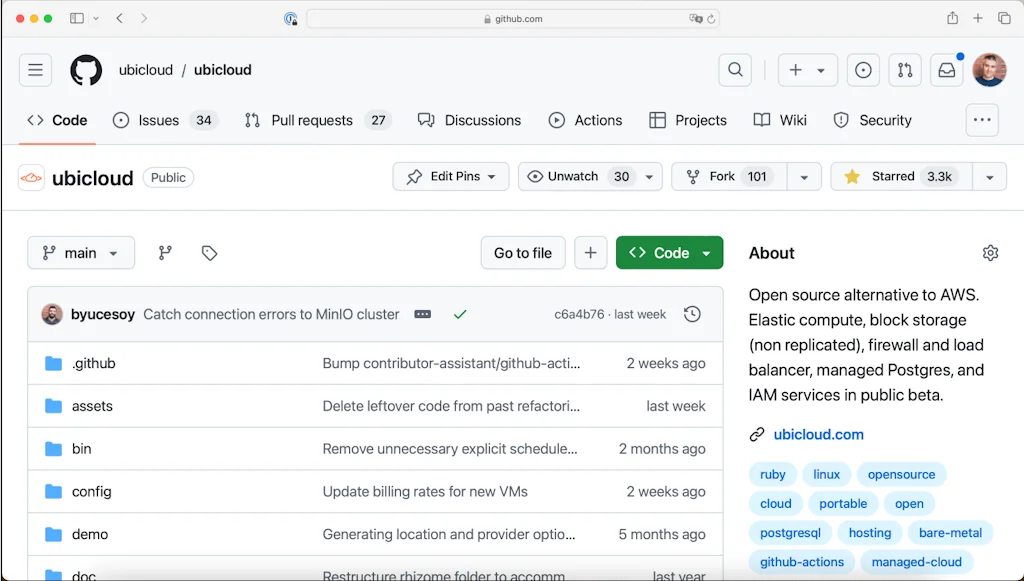Visit the ubicloud.com website link
The width and height of the screenshot is (1024, 581).
pyautogui.click(x=818, y=434)
